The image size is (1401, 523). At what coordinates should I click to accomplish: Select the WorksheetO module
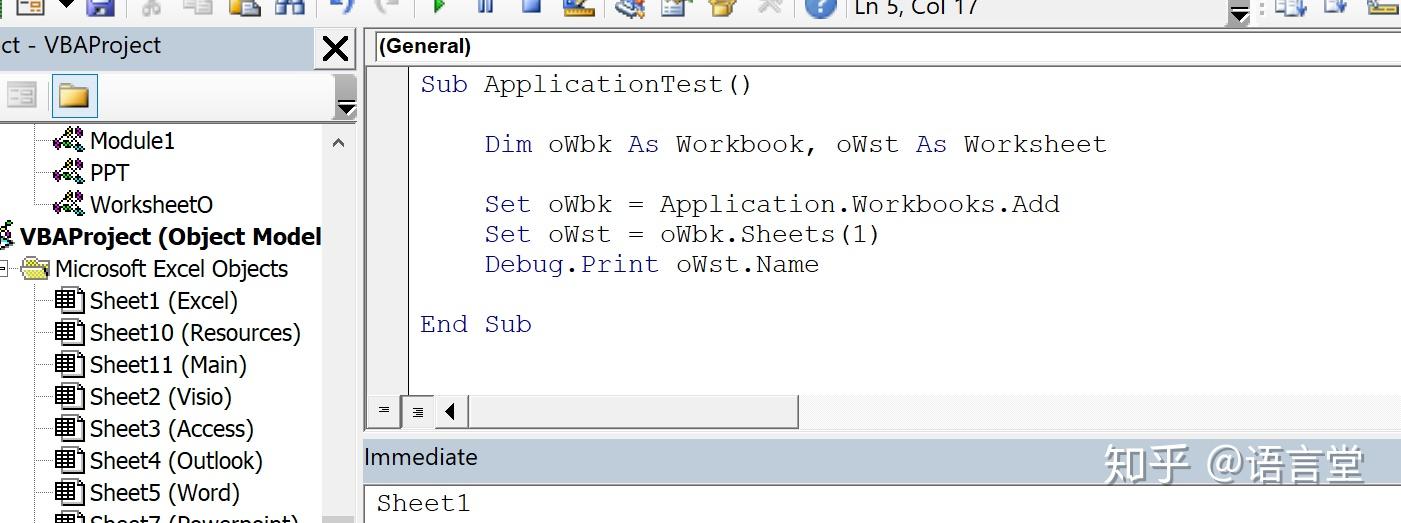(x=151, y=205)
